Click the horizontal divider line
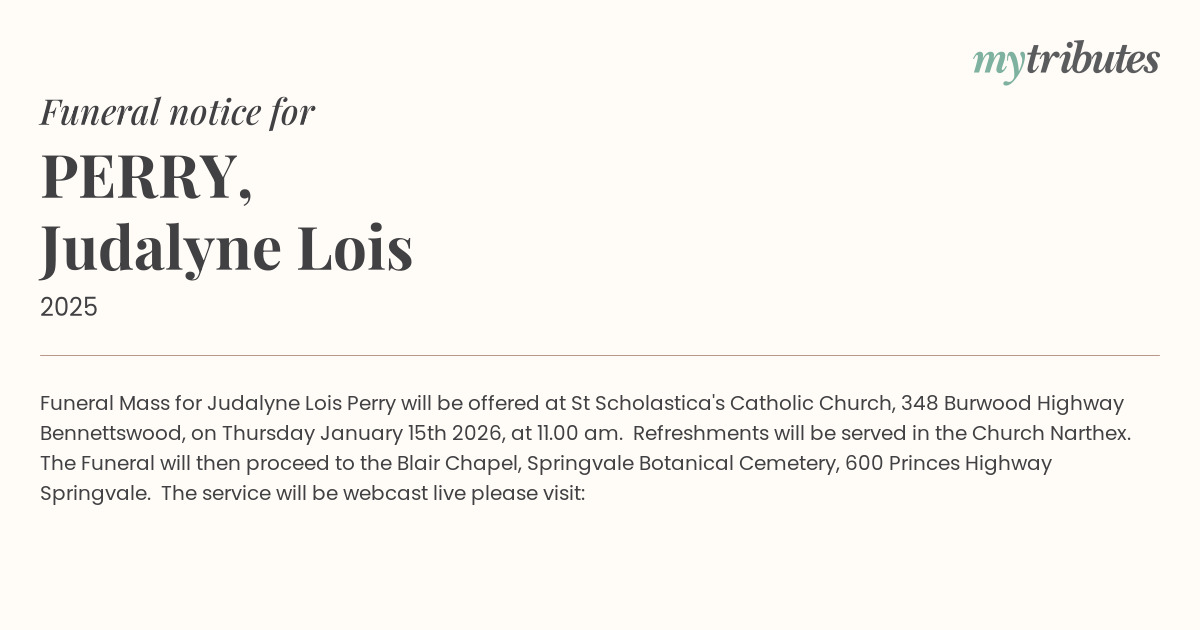The width and height of the screenshot is (1200, 630). pos(600,355)
